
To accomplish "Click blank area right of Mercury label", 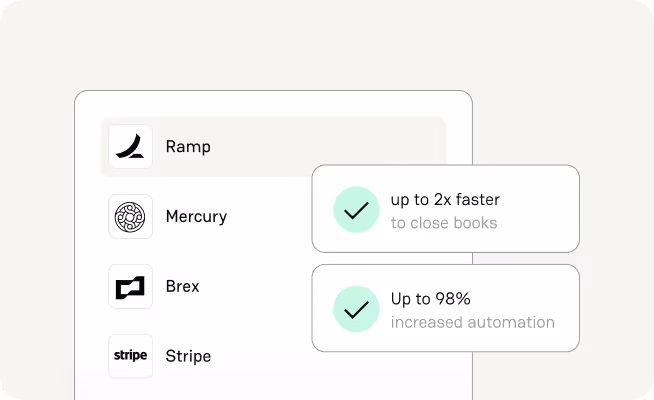I will pos(270,217).
